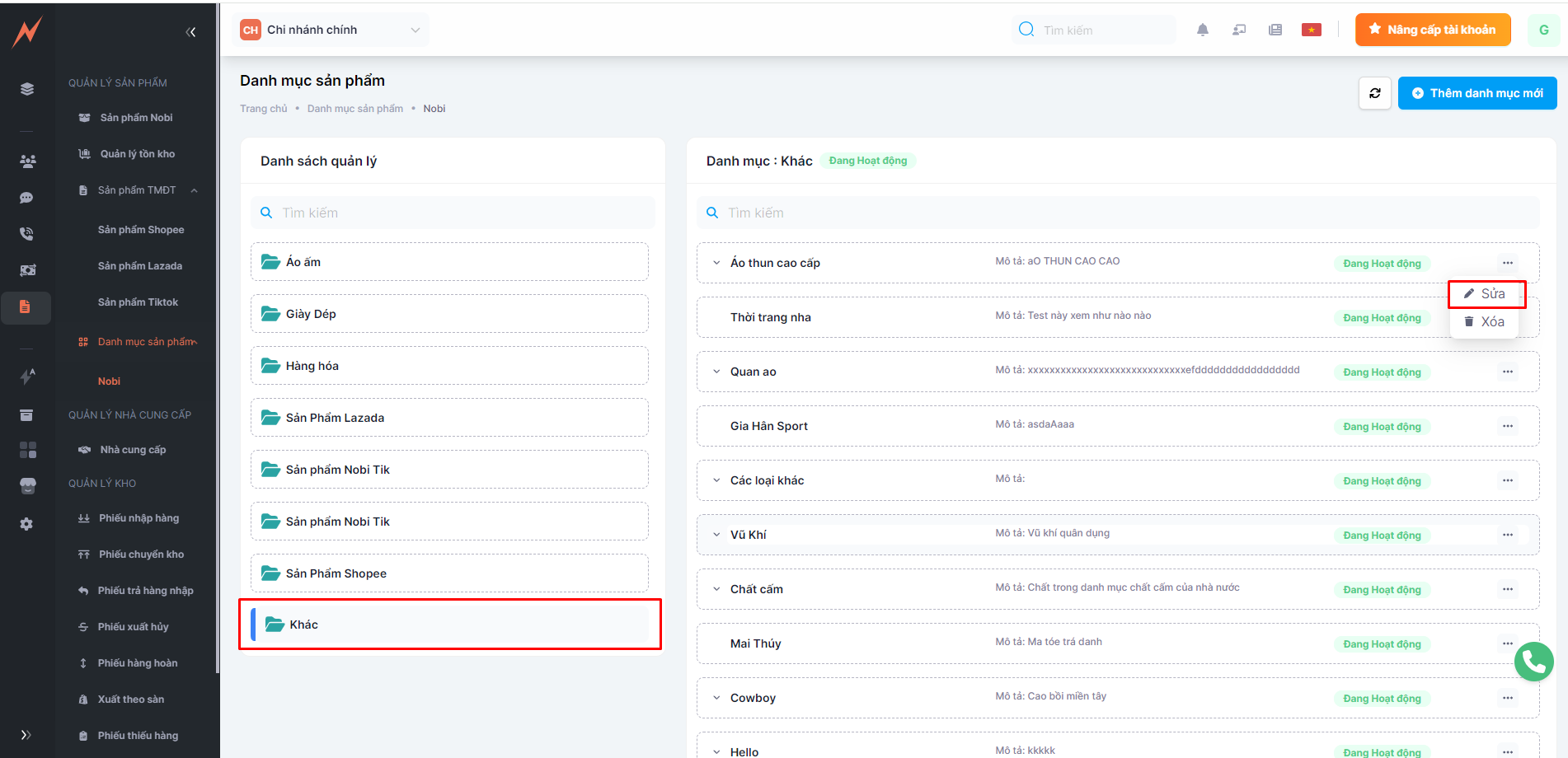This screenshot has height=758, width=1568.
Task: Expand the Hello category row
Action: tap(716, 752)
